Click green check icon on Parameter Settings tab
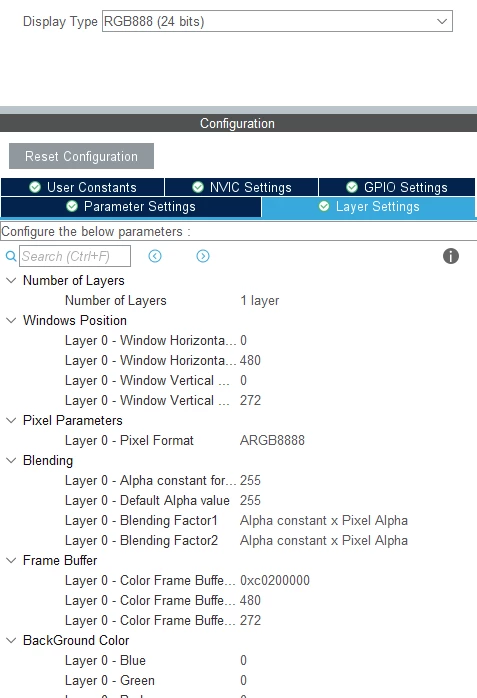 [x=72, y=206]
